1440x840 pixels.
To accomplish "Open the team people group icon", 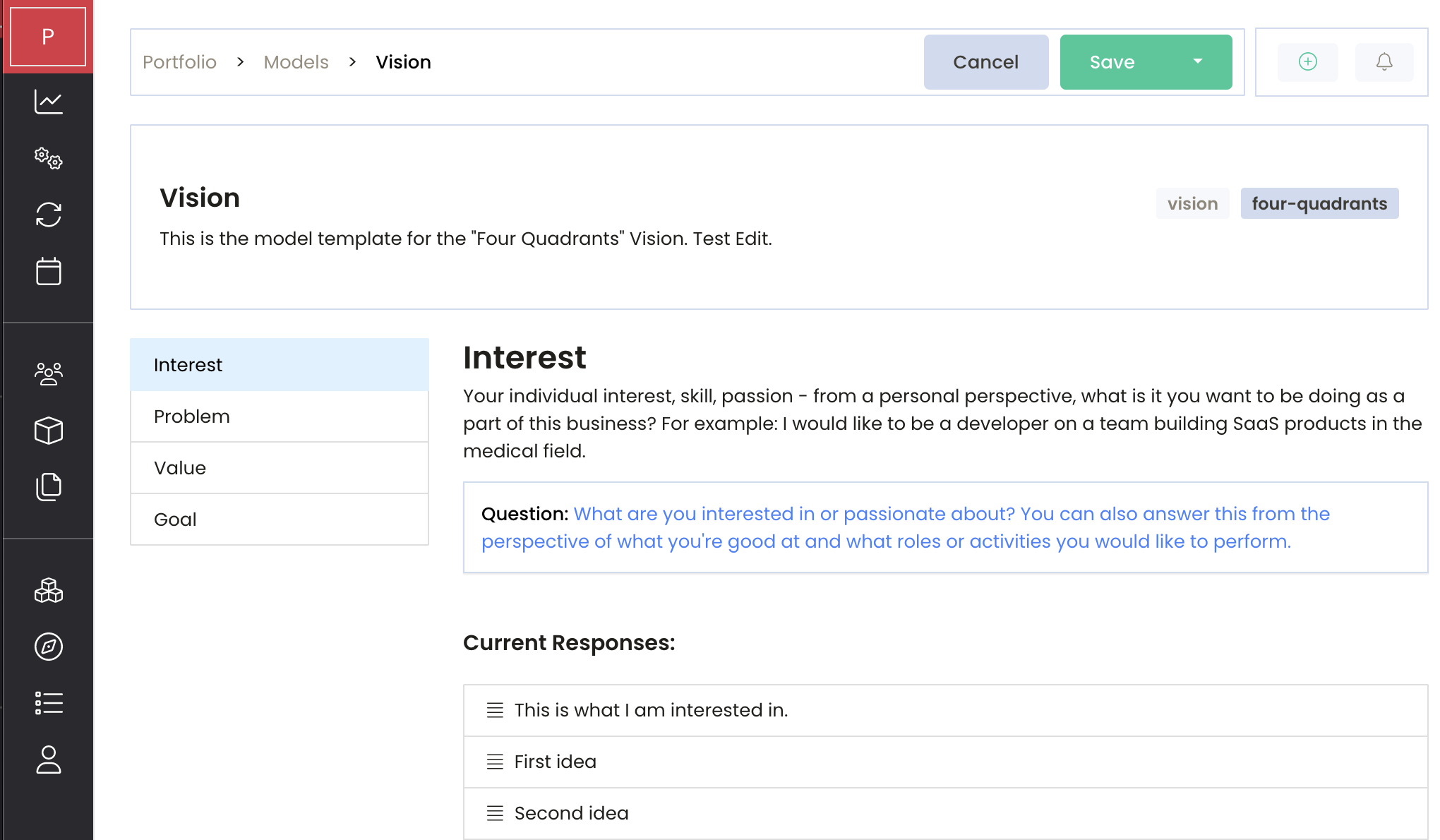I will click(48, 373).
